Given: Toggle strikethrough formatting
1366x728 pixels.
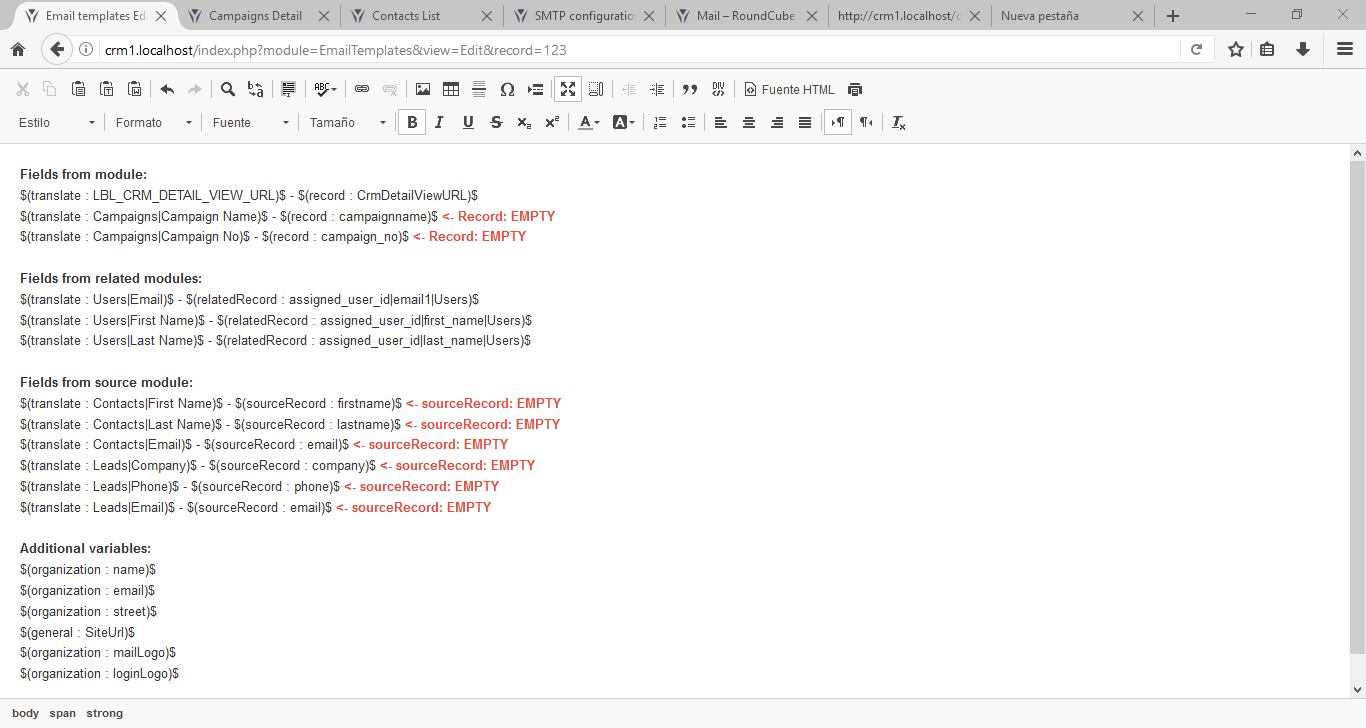Looking at the screenshot, I should [x=496, y=122].
